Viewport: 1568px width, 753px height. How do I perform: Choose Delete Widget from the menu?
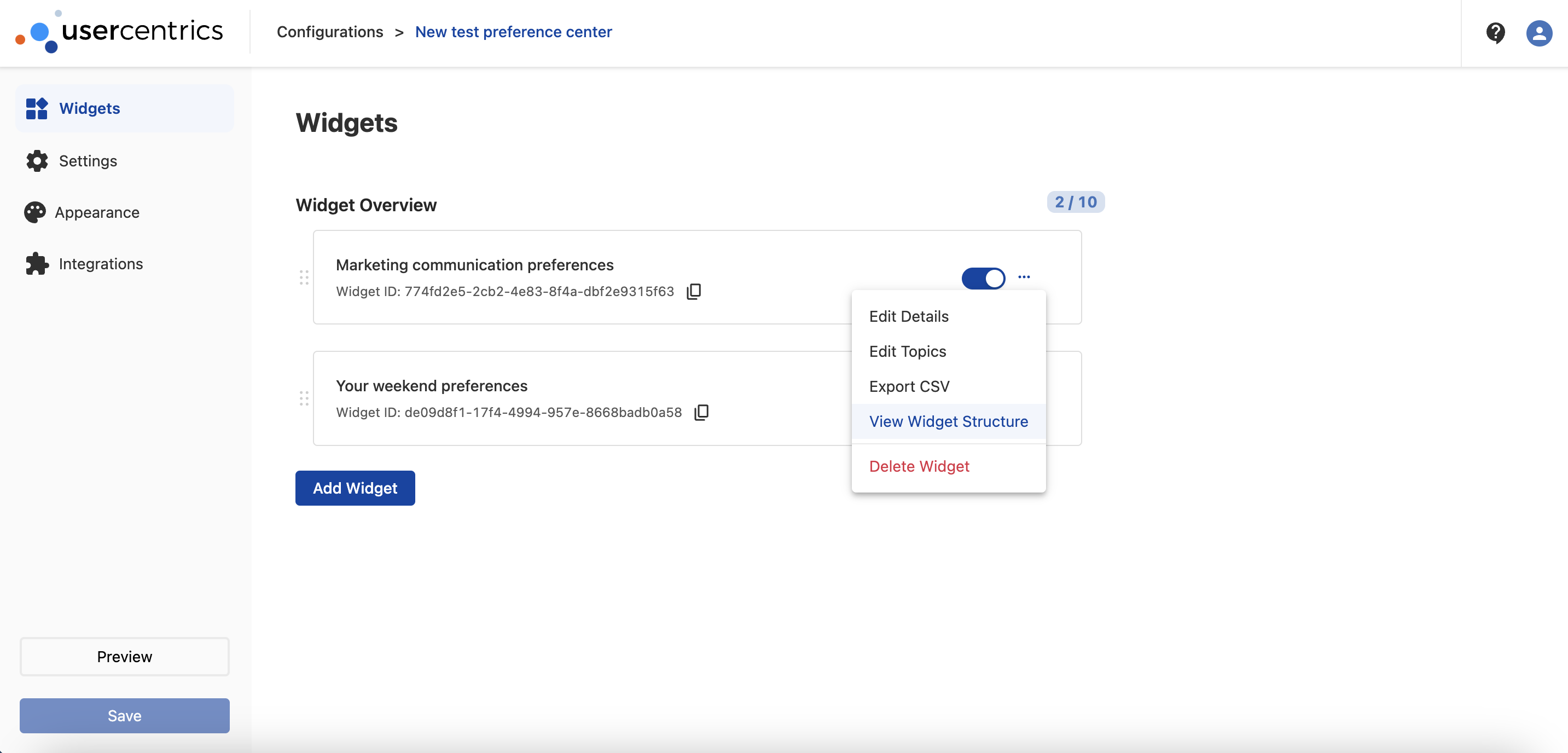pos(919,466)
